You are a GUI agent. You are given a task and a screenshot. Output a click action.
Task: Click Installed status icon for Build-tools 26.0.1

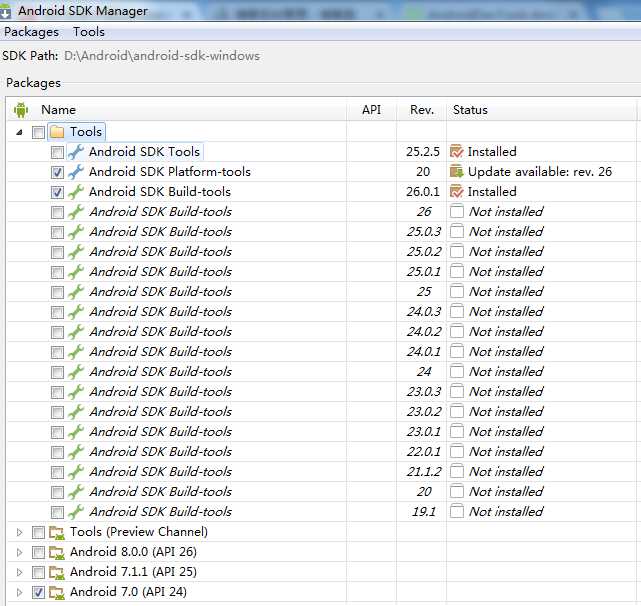coord(457,192)
